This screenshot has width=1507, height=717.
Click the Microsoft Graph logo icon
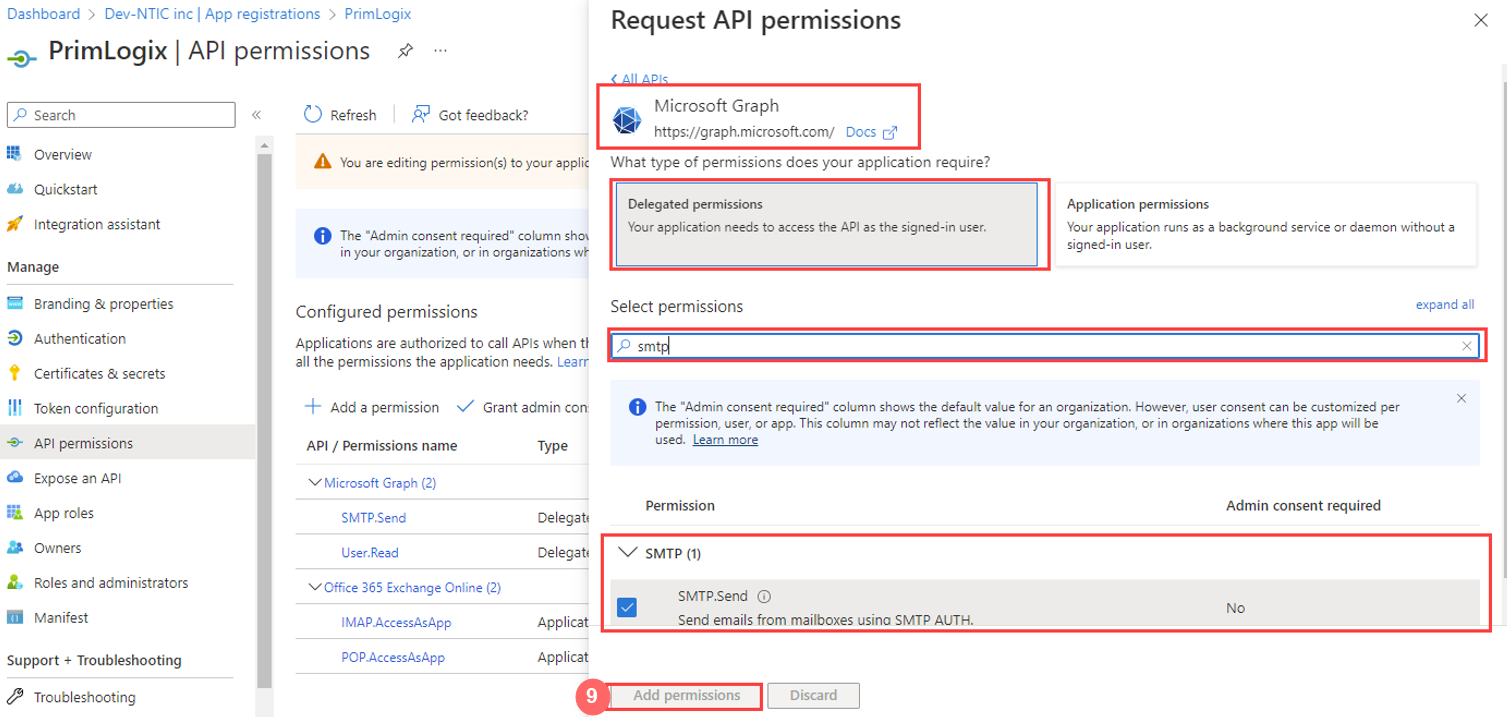click(x=627, y=119)
